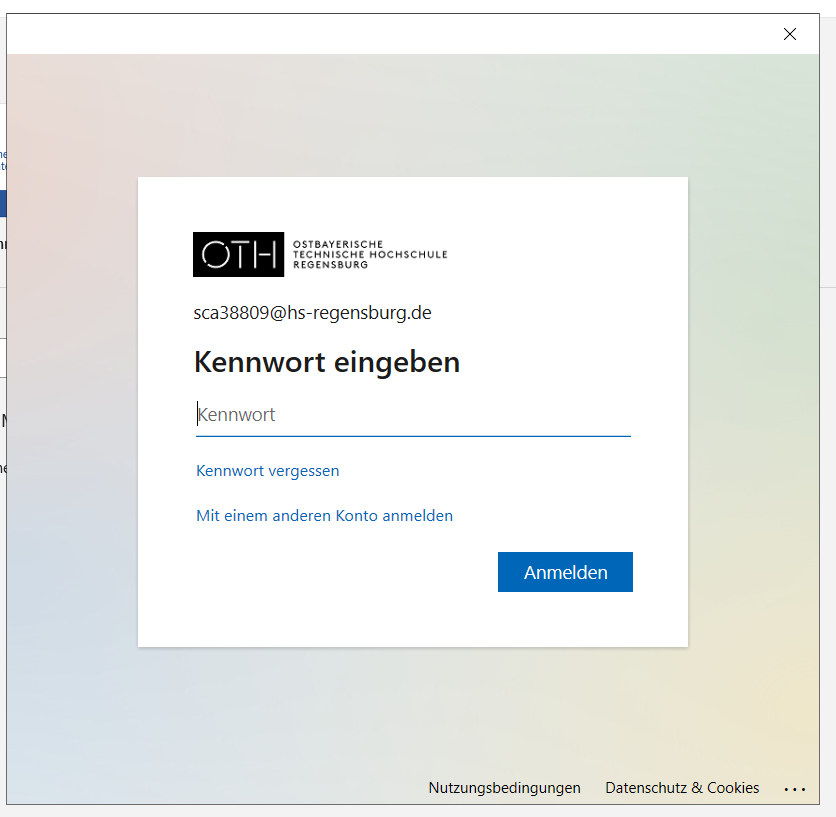Click the partially visible blue text at left edge
The height and width of the screenshot is (817, 836).
pyautogui.click(x=3, y=160)
